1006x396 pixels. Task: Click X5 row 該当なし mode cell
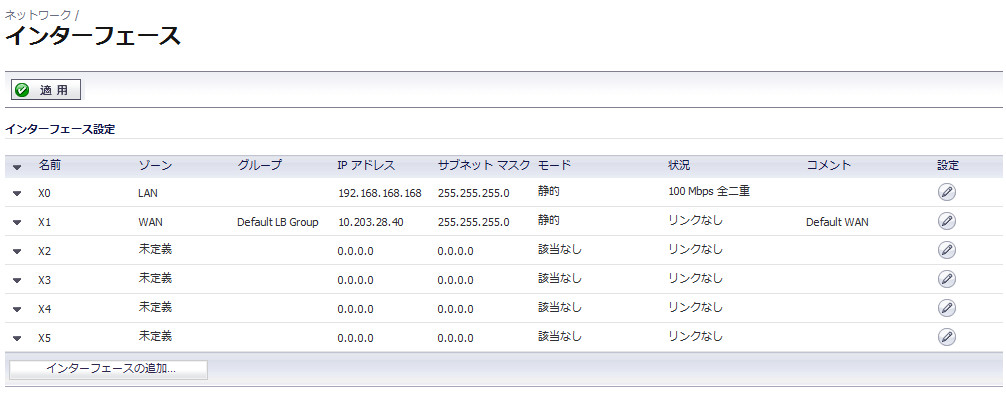click(x=559, y=336)
